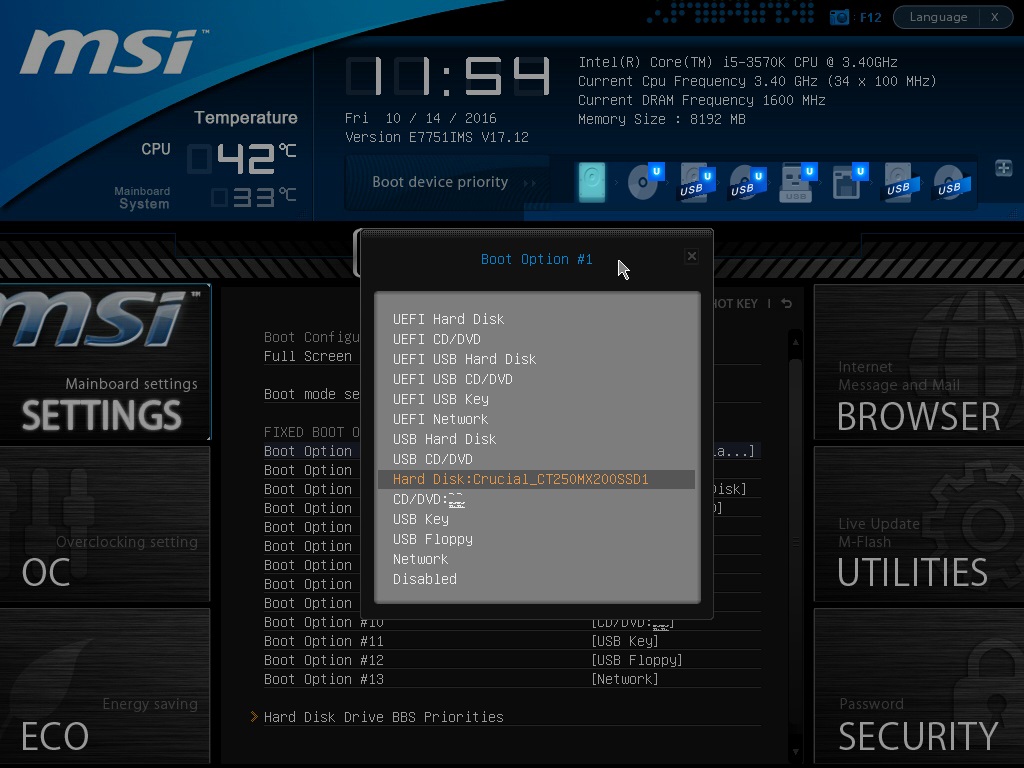Open the OC overclocking panel
The width and height of the screenshot is (1024, 768).
tap(105, 524)
